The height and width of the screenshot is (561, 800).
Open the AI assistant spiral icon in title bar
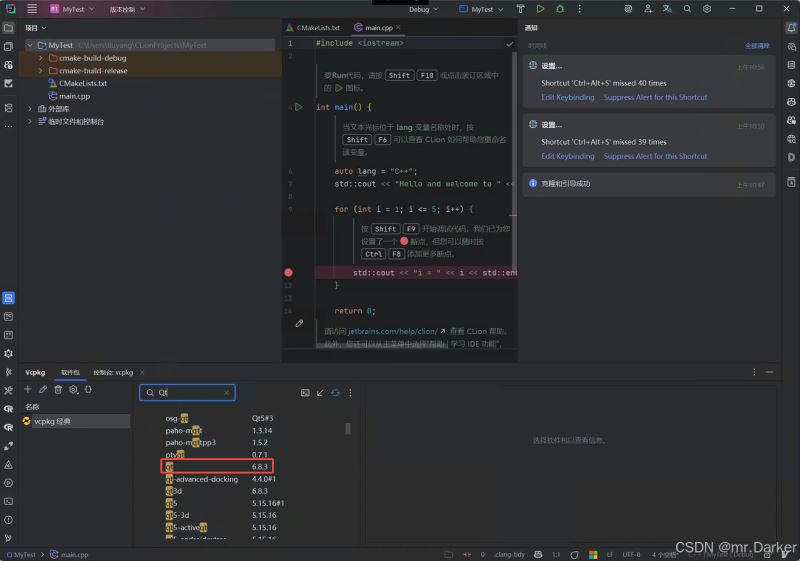coord(628,9)
